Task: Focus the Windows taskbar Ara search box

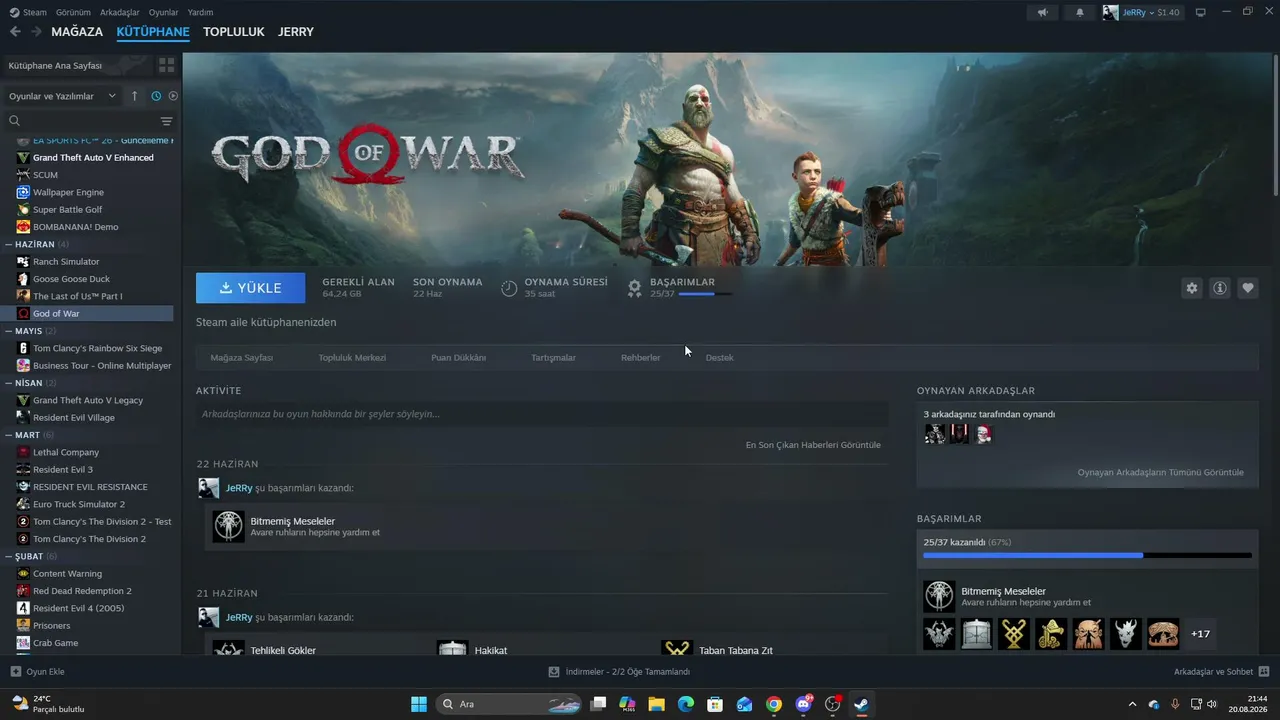Action: 511,704
